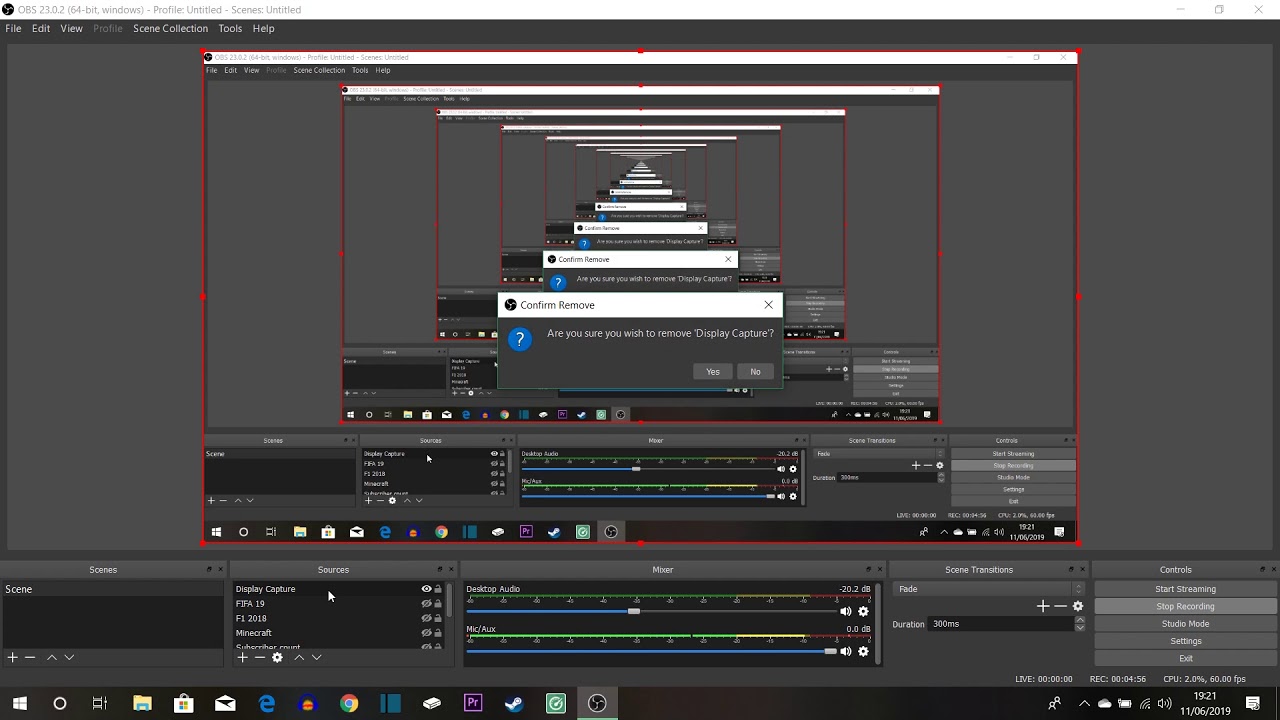Mute Mic/Aux with its speaker icon
The height and width of the screenshot is (720, 1280).
click(846, 651)
